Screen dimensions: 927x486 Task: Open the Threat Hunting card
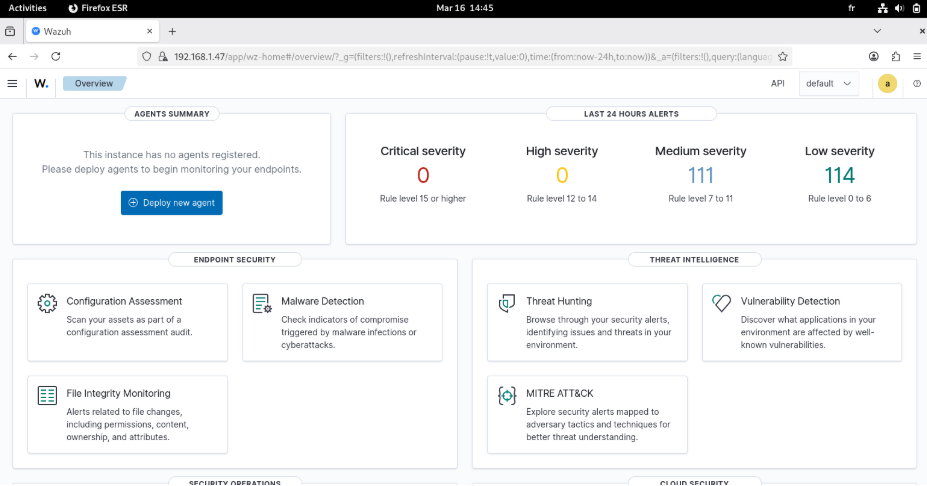click(x=587, y=322)
